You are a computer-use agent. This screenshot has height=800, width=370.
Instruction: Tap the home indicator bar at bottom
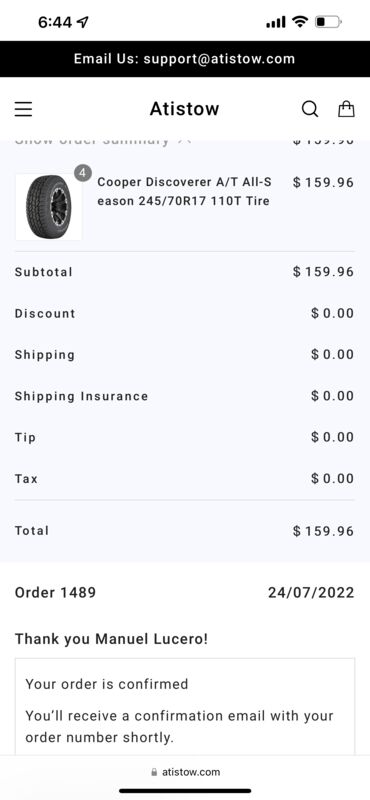click(185, 791)
